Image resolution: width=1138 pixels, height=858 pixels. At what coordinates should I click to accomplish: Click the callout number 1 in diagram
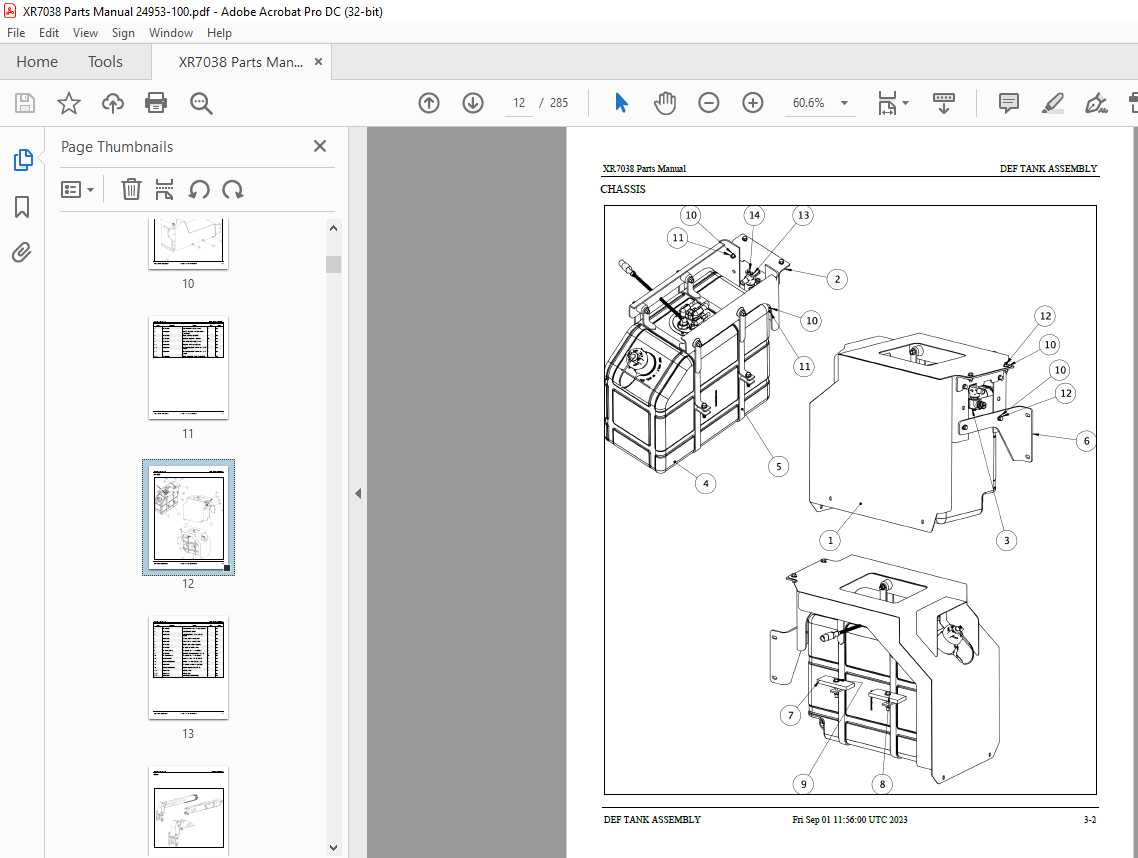point(830,540)
